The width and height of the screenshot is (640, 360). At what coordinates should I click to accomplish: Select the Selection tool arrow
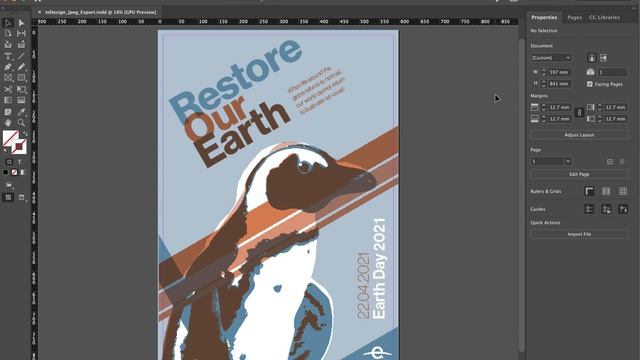[8, 23]
